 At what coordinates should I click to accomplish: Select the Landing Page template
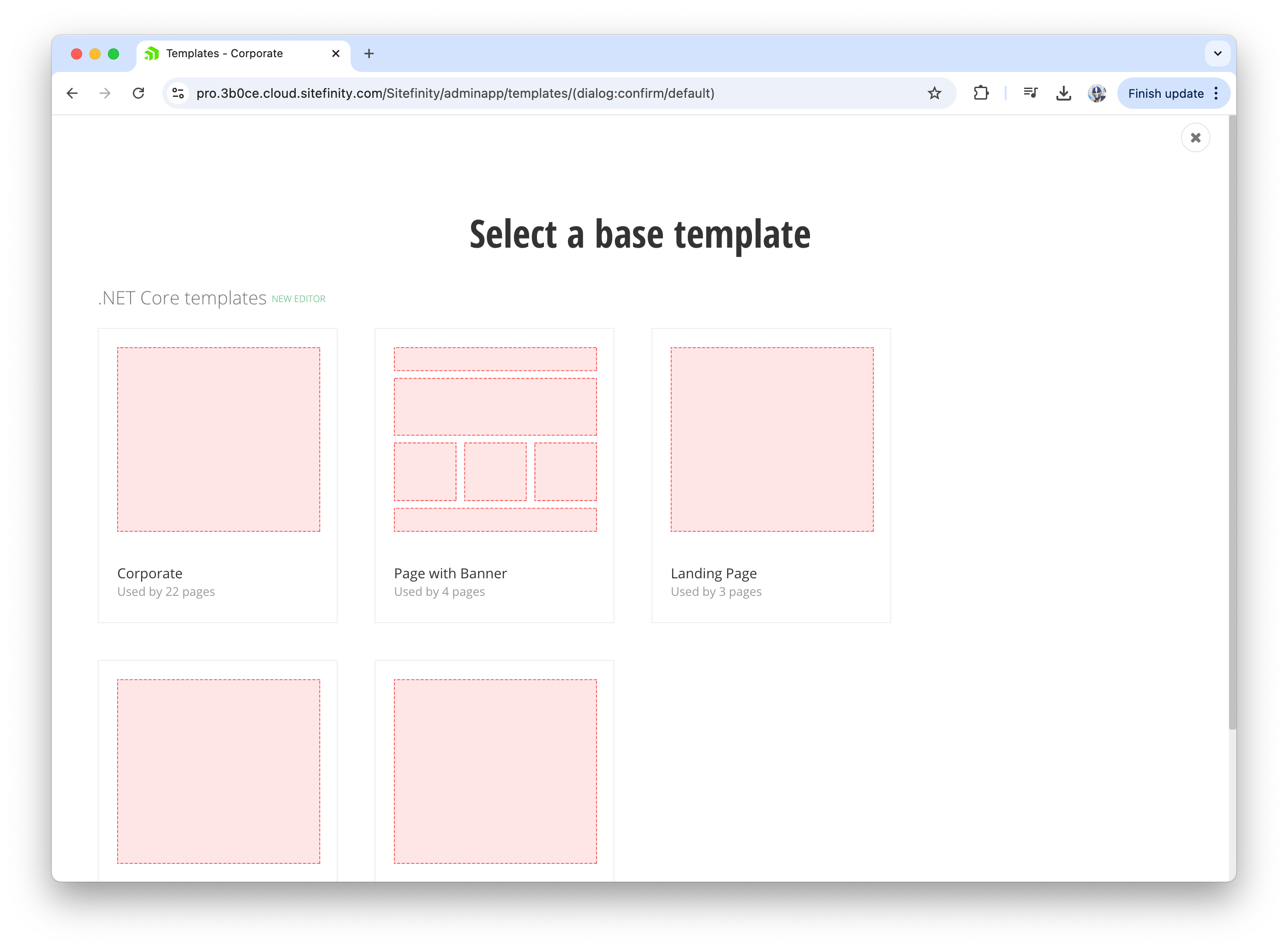(x=773, y=470)
